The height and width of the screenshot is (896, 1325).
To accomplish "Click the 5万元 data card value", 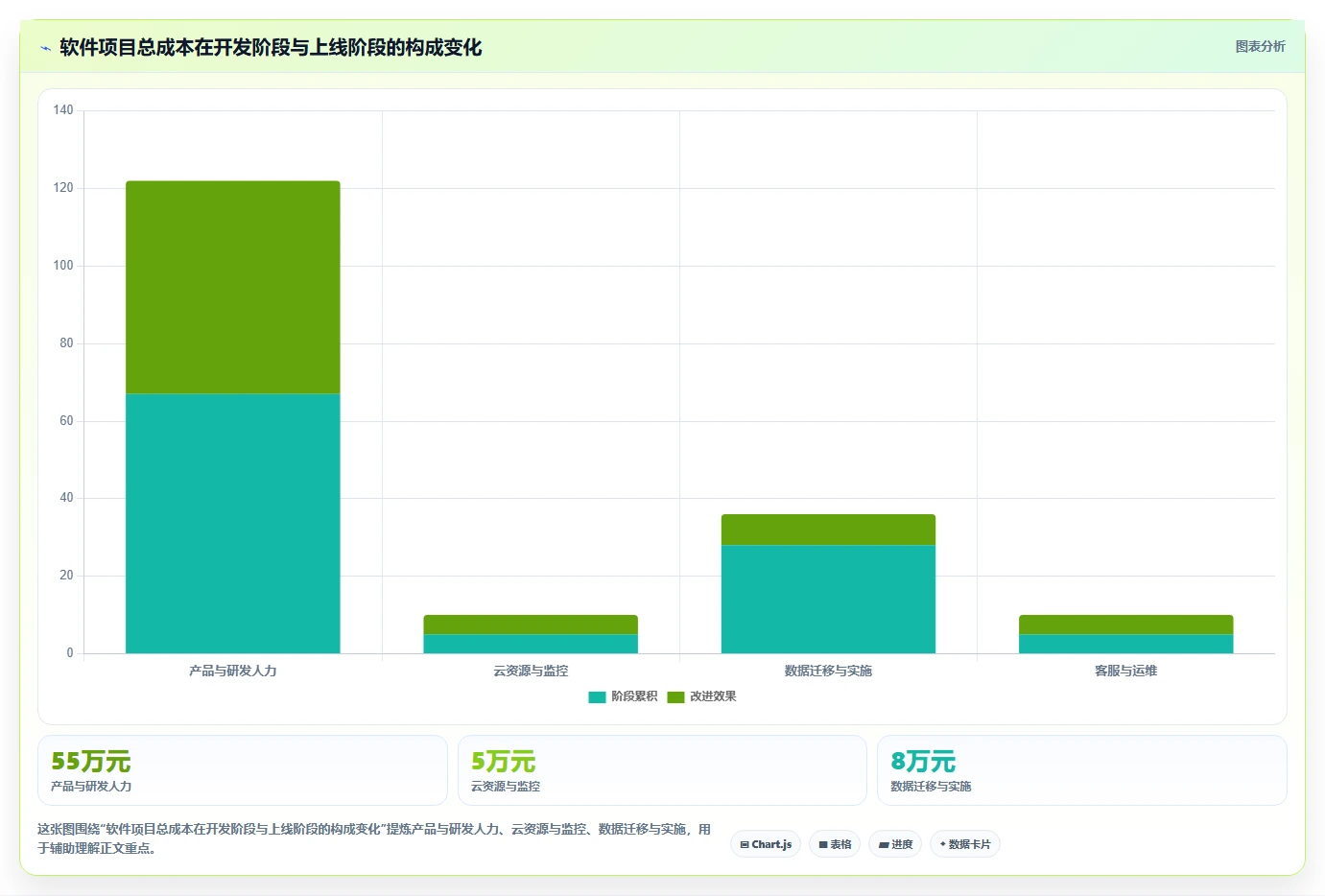I will click(x=504, y=762).
